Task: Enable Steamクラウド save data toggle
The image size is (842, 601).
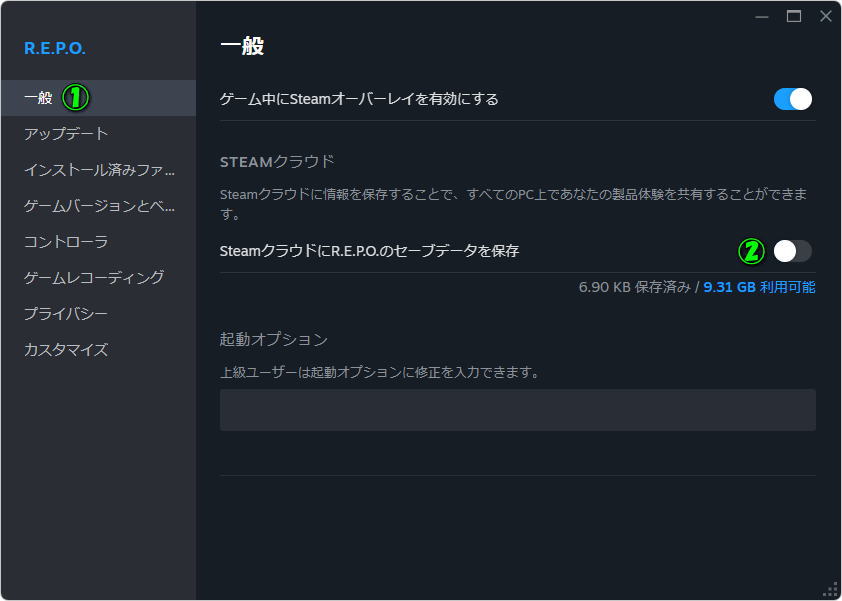Action: (x=793, y=251)
